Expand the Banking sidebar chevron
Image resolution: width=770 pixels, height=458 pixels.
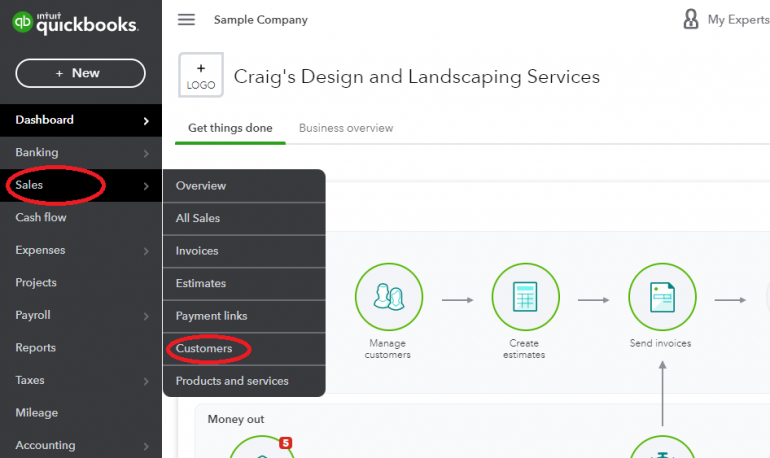146,153
